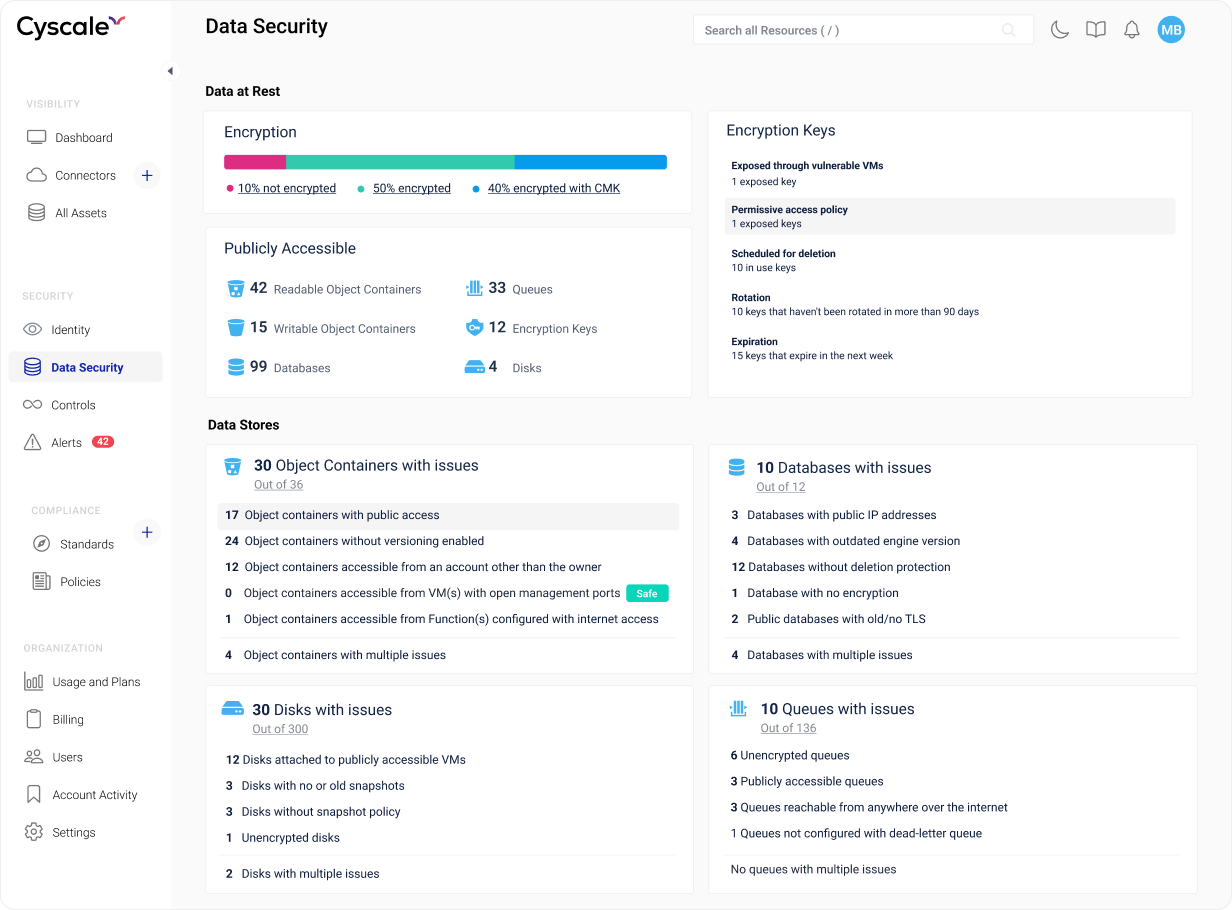Open the Policies page
Screen dimensions: 1232x910
(78, 581)
